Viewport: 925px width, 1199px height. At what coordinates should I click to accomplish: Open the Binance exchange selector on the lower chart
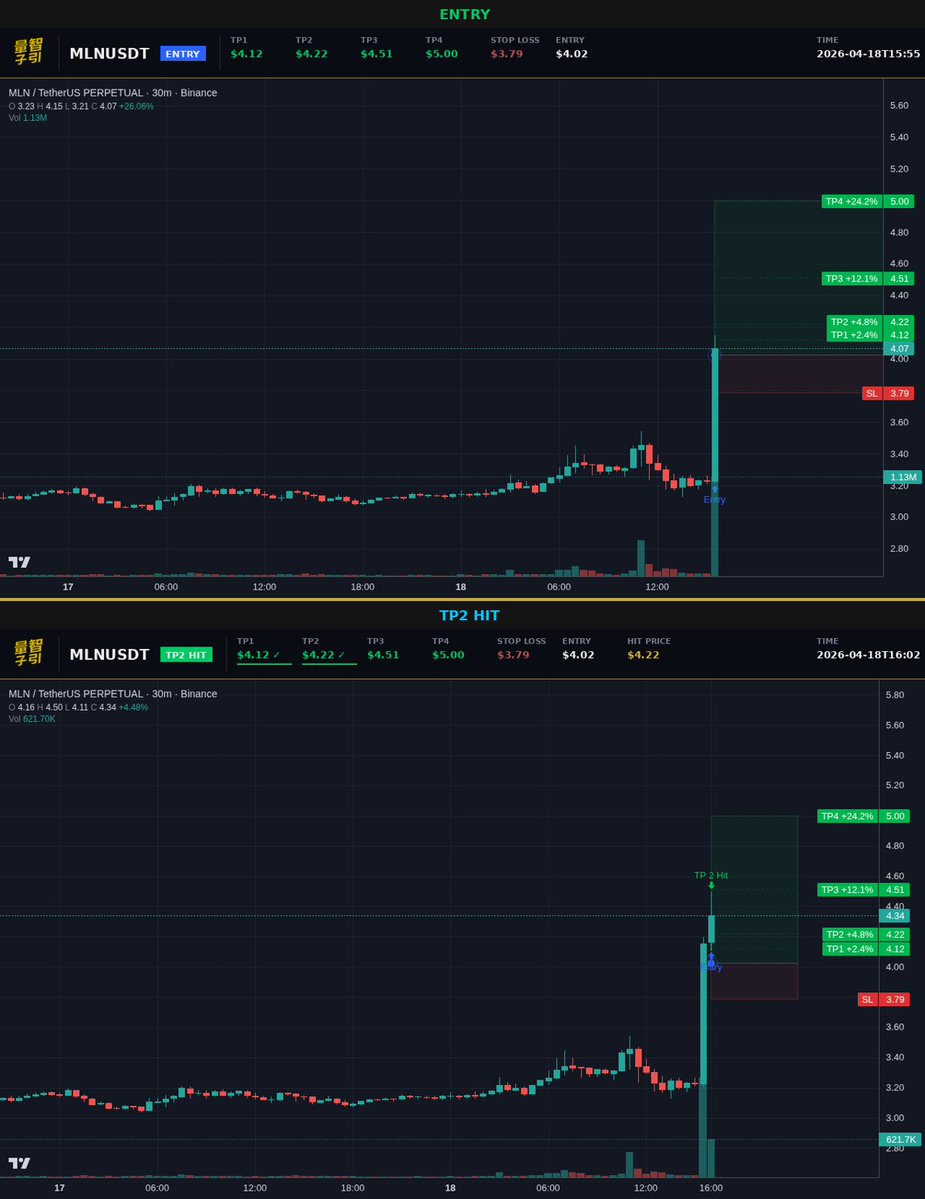200,693
